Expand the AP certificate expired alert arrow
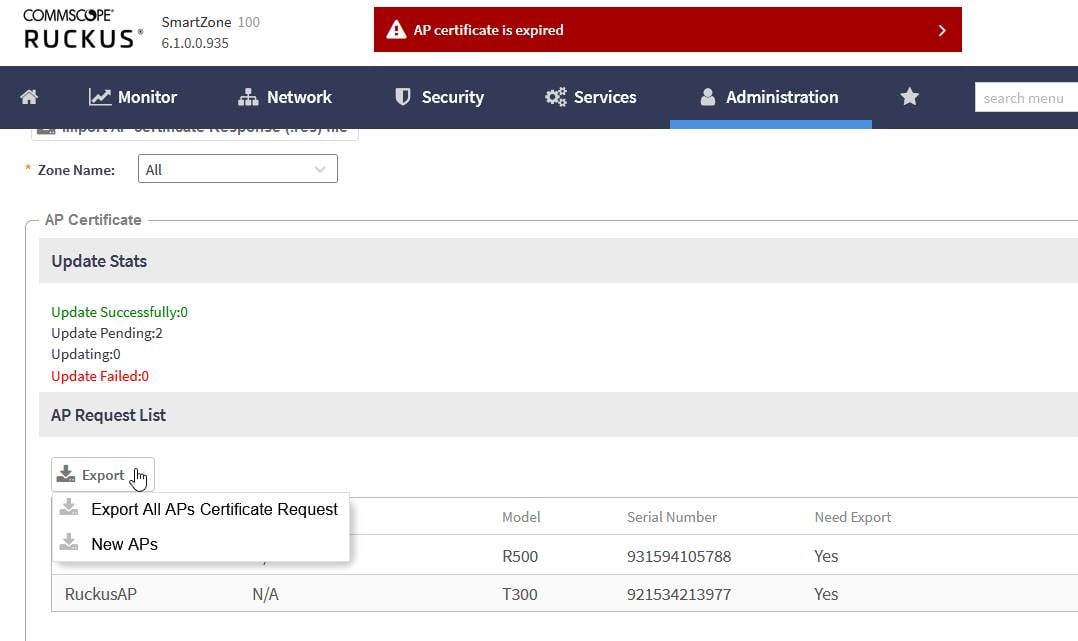Image resolution: width=1078 pixels, height=641 pixels. [942, 30]
